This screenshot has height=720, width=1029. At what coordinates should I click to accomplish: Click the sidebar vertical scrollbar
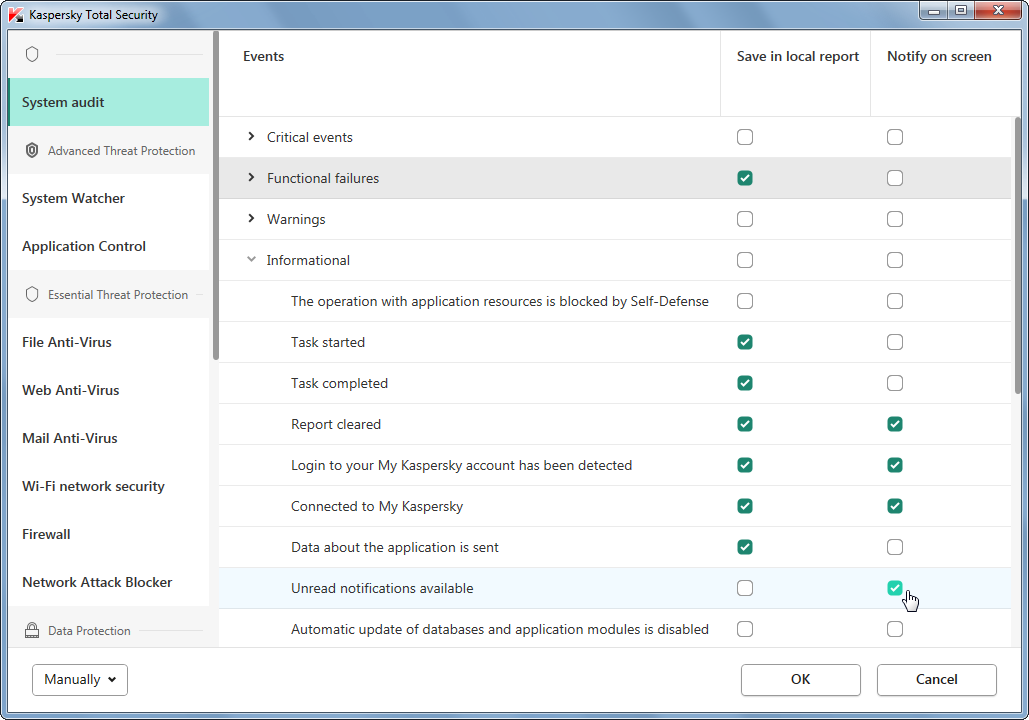click(x=215, y=196)
